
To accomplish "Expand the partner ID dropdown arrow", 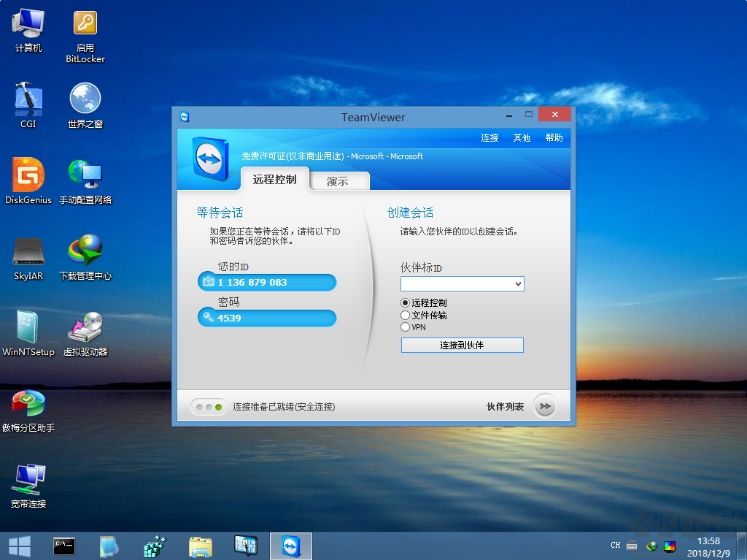I will click(517, 284).
